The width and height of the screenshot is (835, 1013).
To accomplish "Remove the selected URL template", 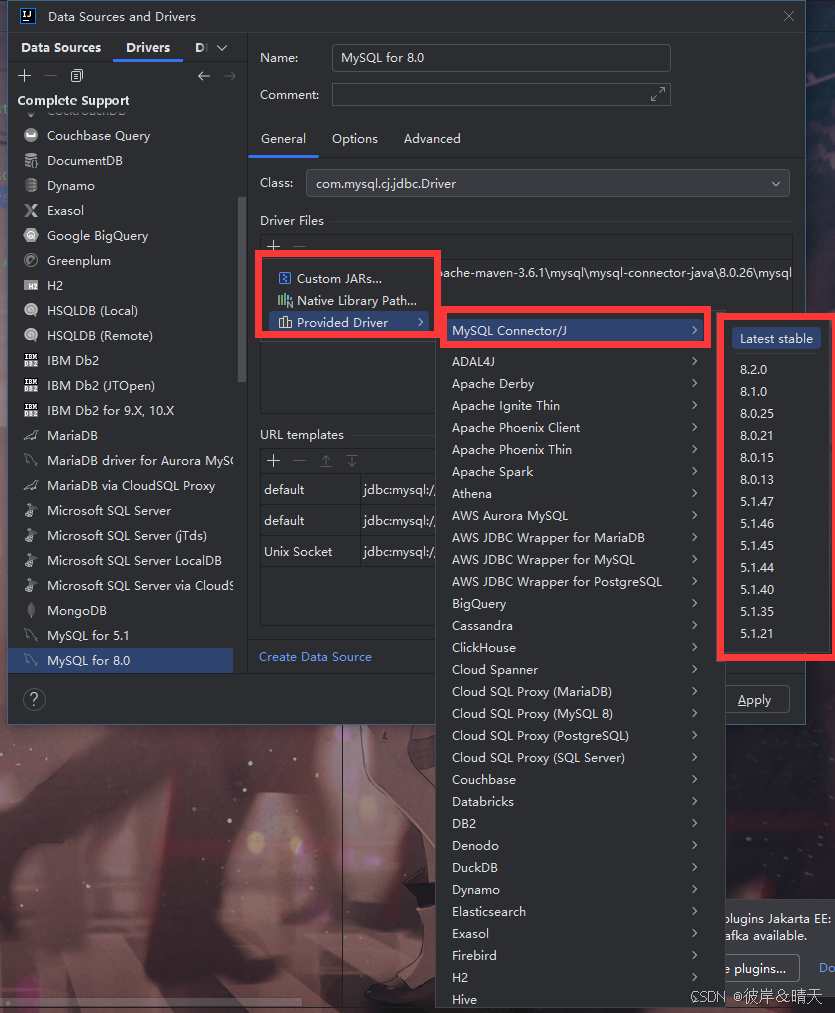I will click(x=299, y=461).
